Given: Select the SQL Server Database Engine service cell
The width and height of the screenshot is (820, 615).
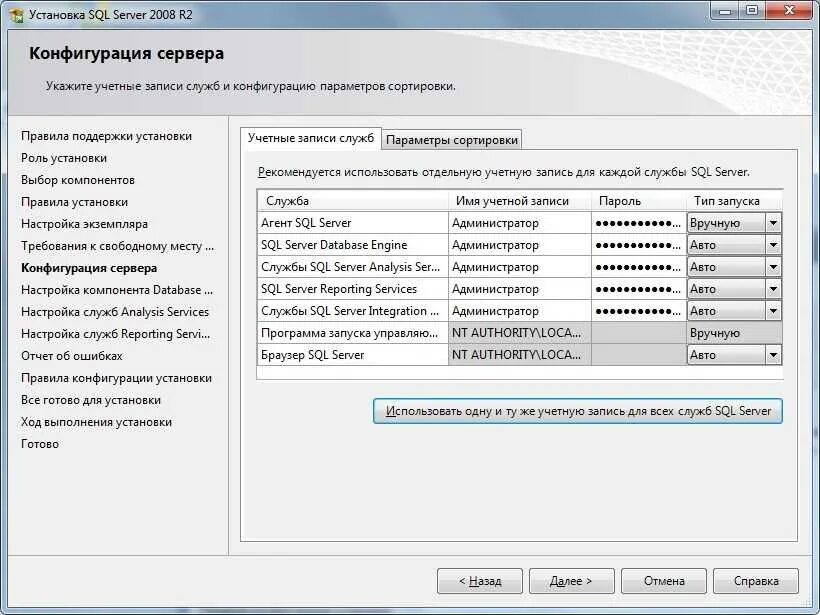Looking at the screenshot, I should pos(353,245).
